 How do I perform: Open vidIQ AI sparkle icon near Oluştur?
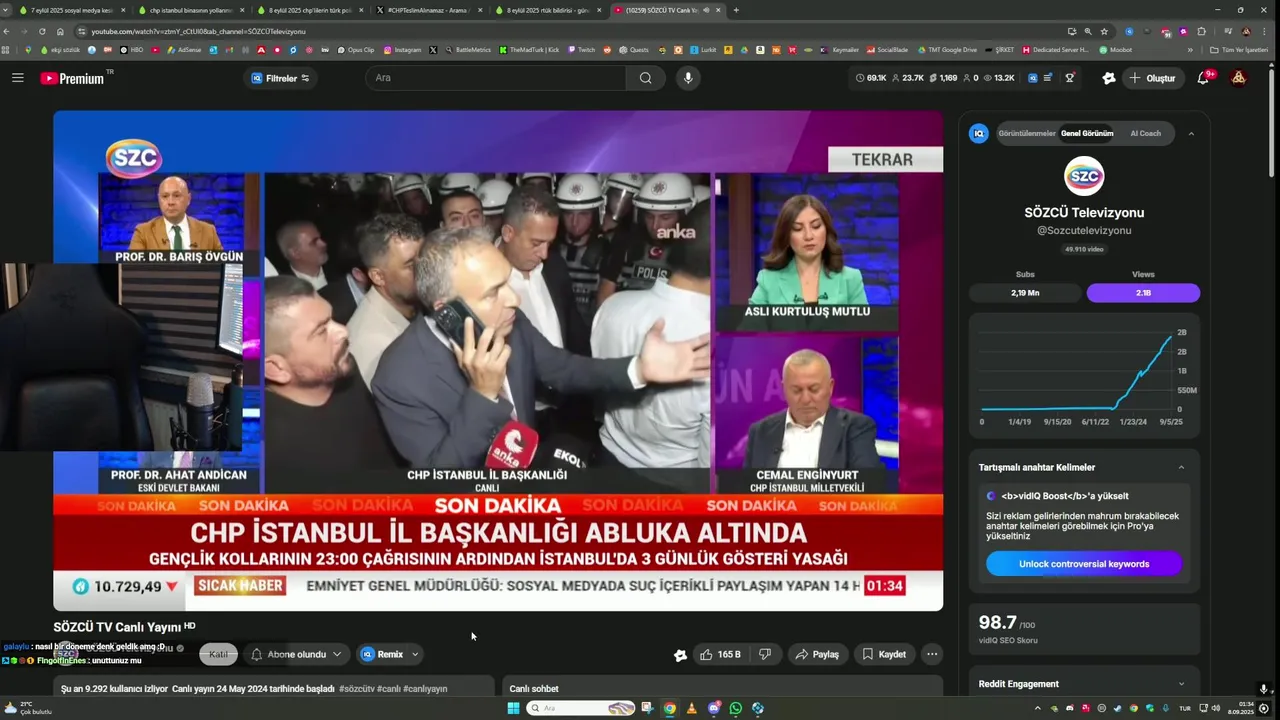point(1108,78)
